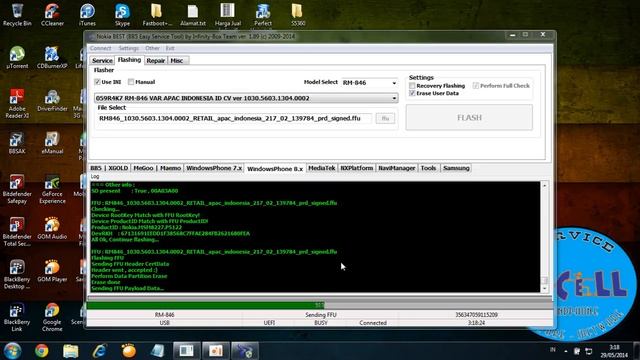Screen dimensions: 640x360
Task: Switch to Samsung tab
Action: click(x=456, y=168)
